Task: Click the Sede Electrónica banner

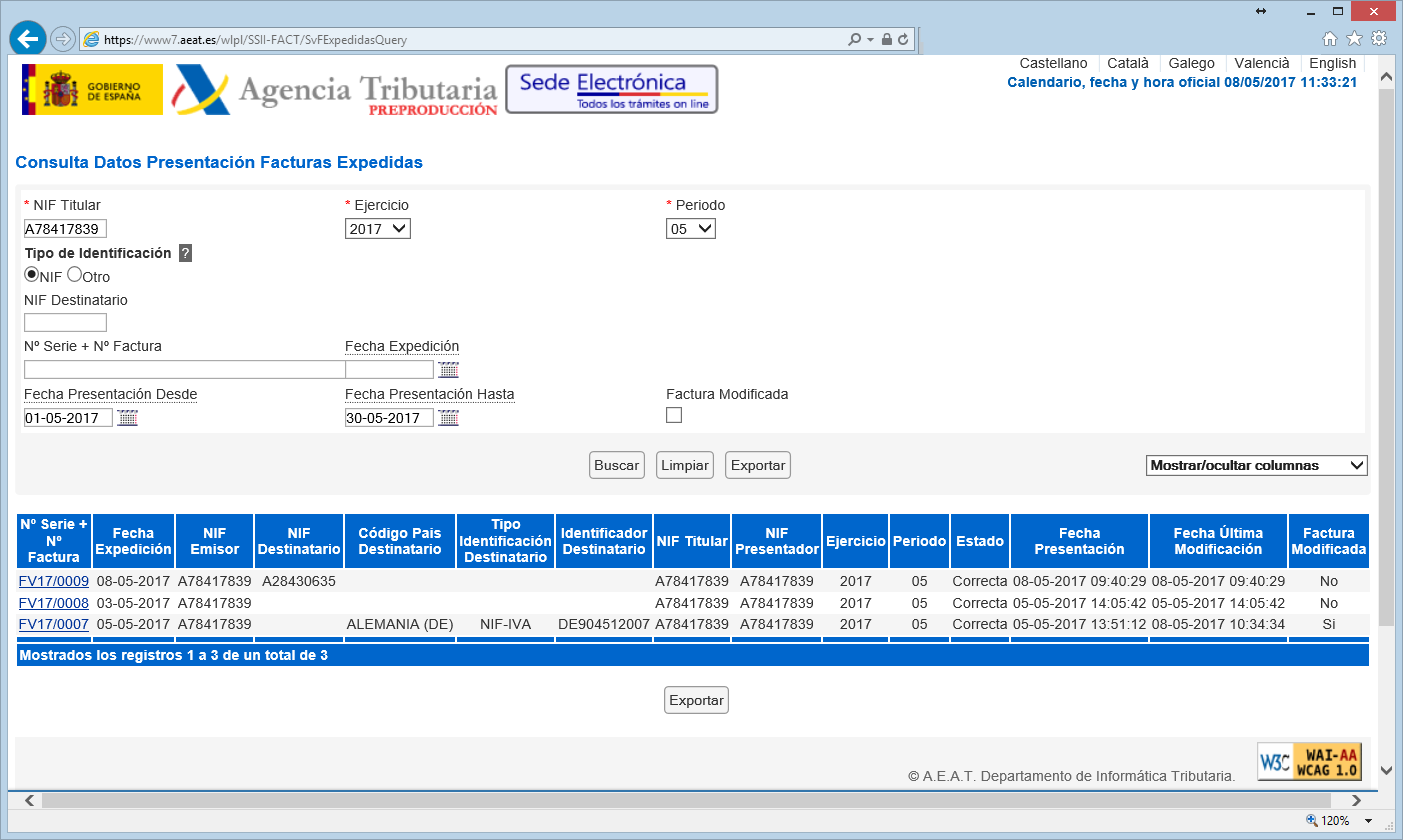Action: pyautogui.click(x=612, y=89)
